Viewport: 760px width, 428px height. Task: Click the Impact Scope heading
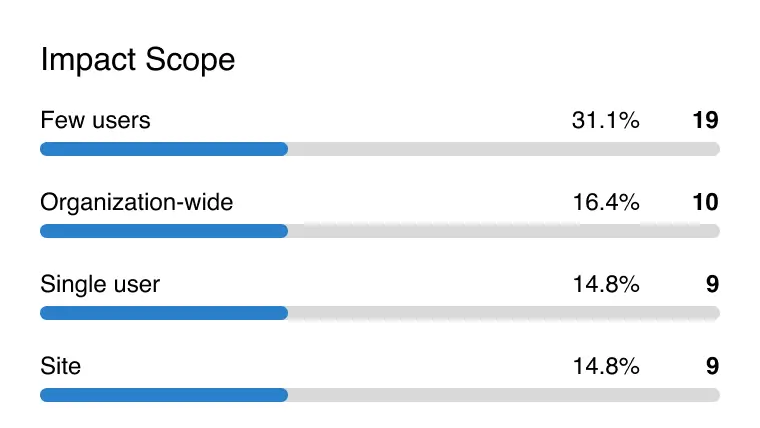(138, 60)
